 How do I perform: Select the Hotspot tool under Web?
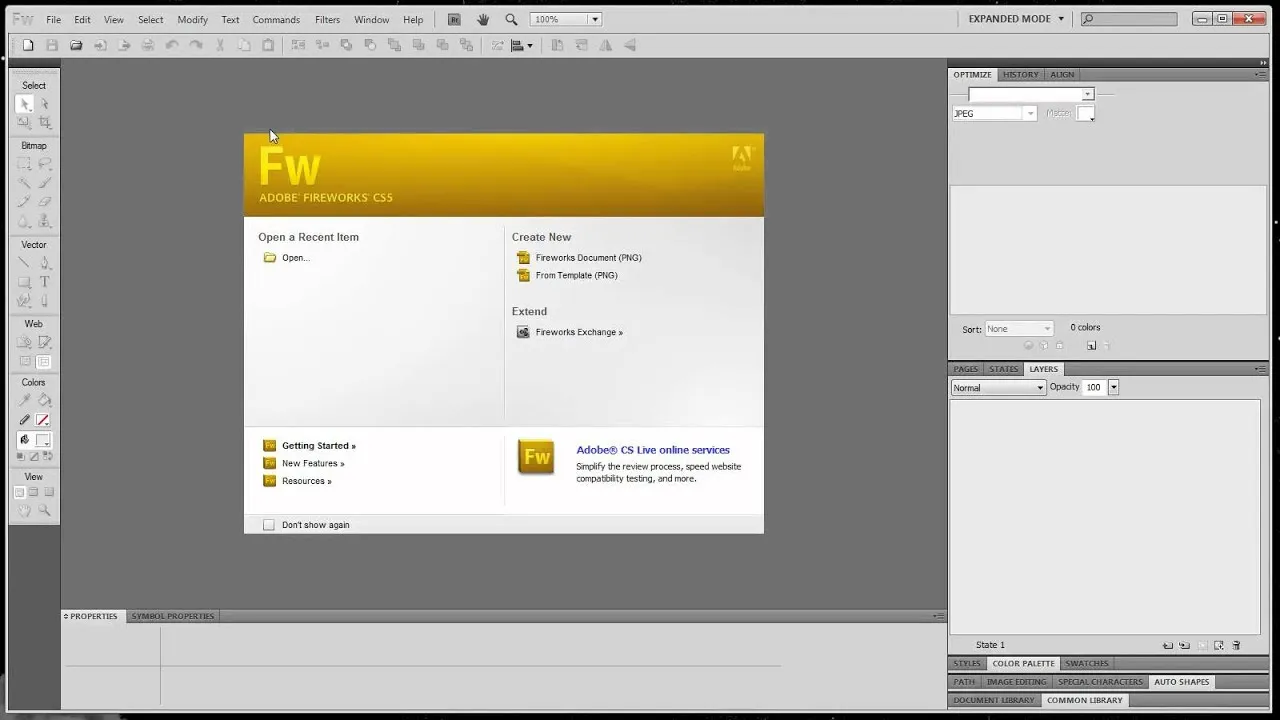24,342
